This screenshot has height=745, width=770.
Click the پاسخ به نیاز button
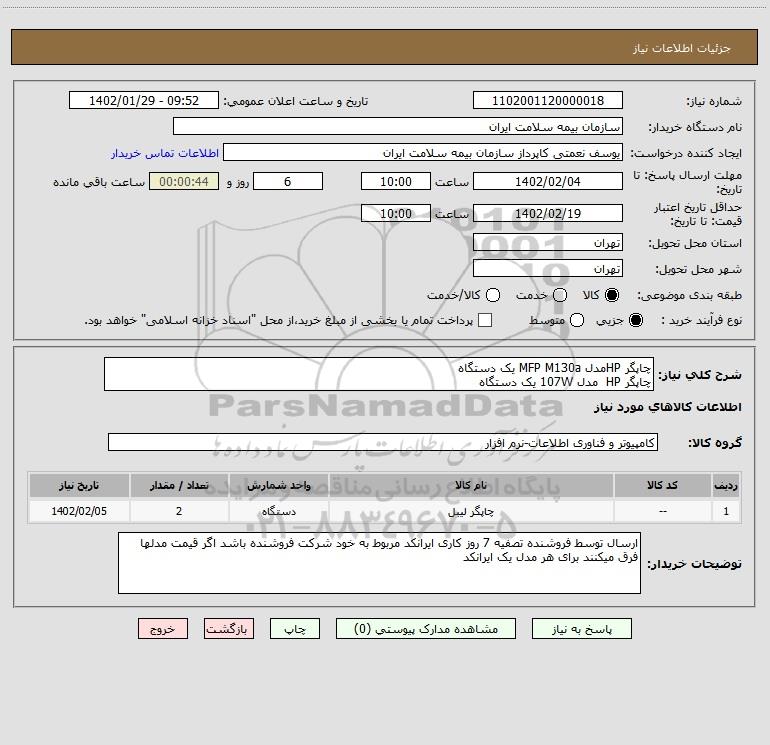(581, 629)
